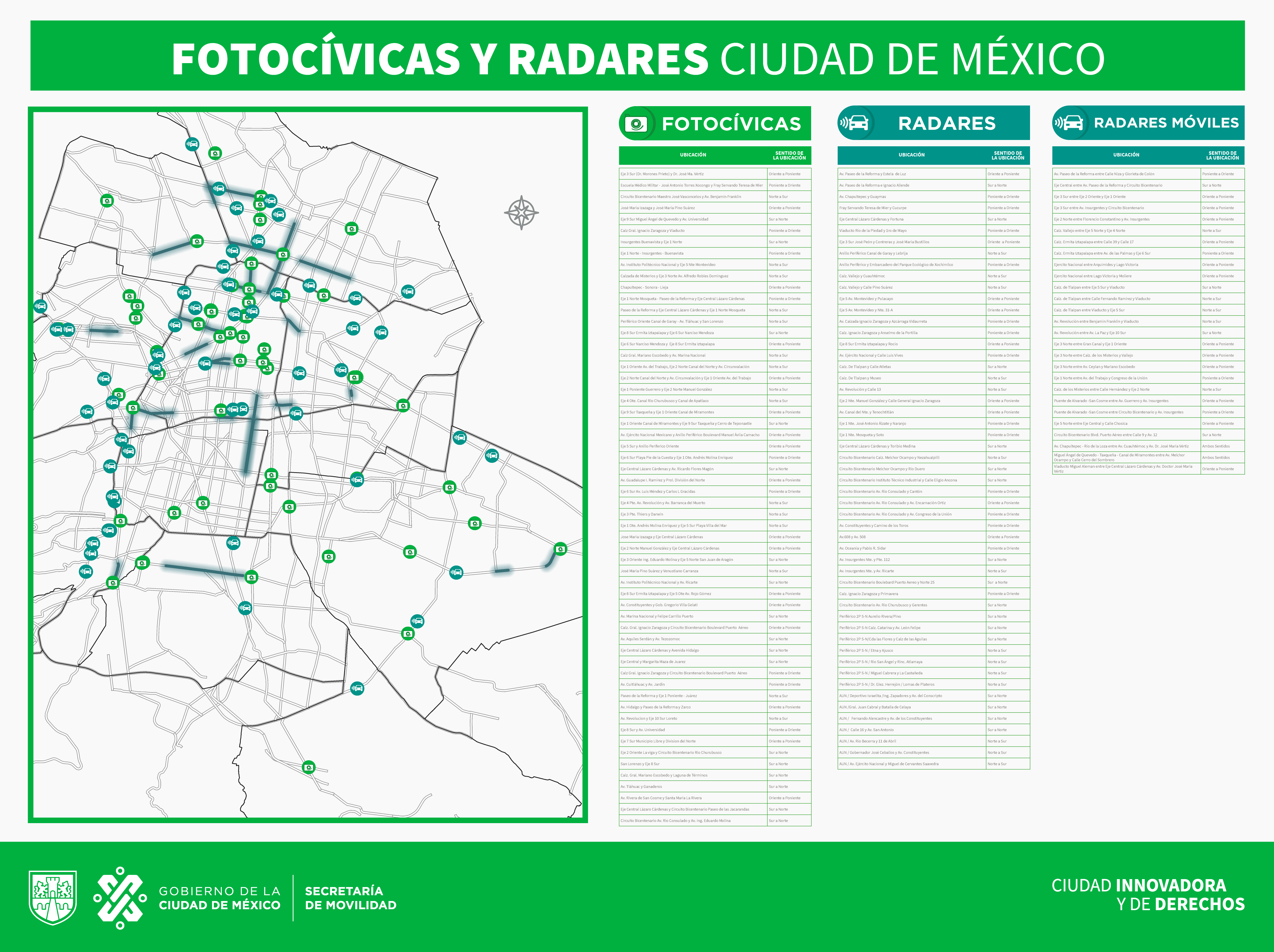Select radar row Fray Servando Teresa de Mier y Cucurpe
The height and width of the screenshot is (952, 1274).
pos(934,208)
